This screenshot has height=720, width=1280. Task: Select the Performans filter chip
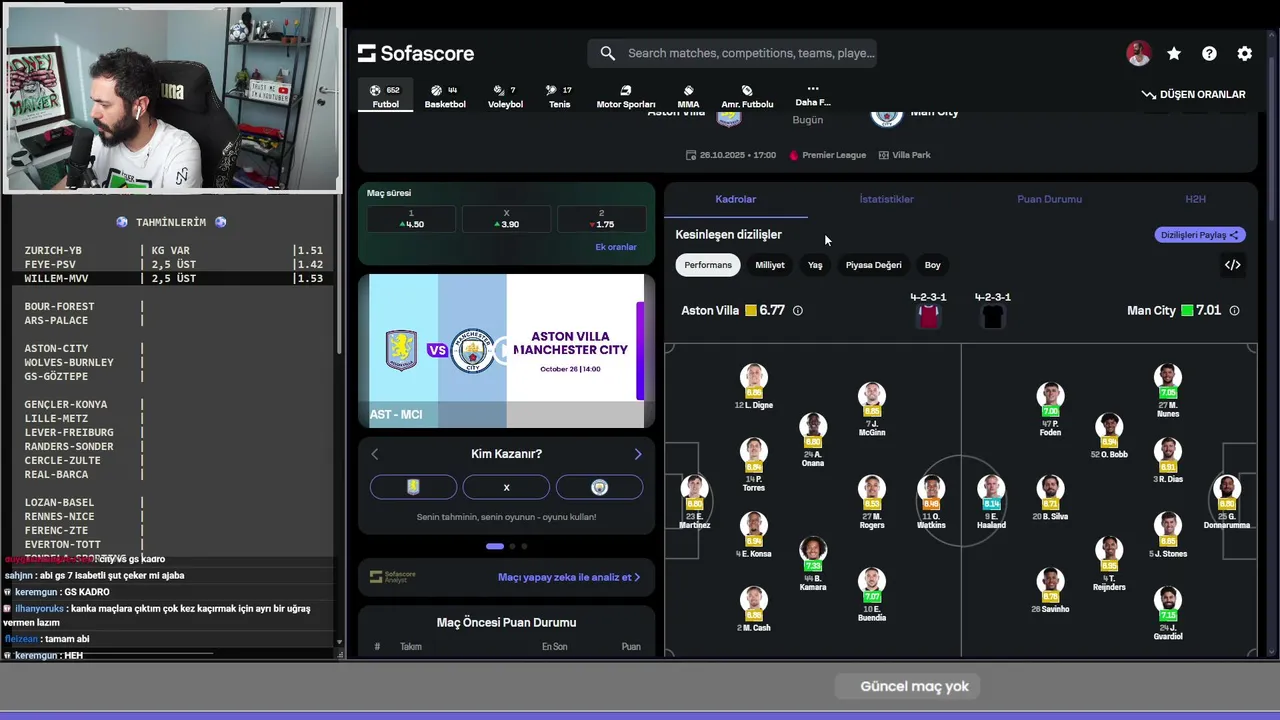[x=708, y=265]
